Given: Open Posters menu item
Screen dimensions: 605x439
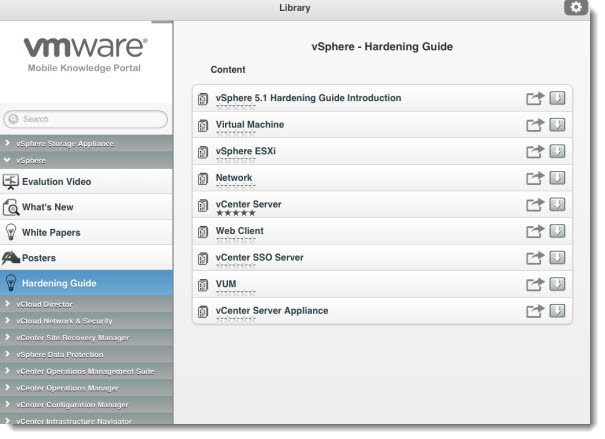Looking at the screenshot, I should [x=86, y=258].
